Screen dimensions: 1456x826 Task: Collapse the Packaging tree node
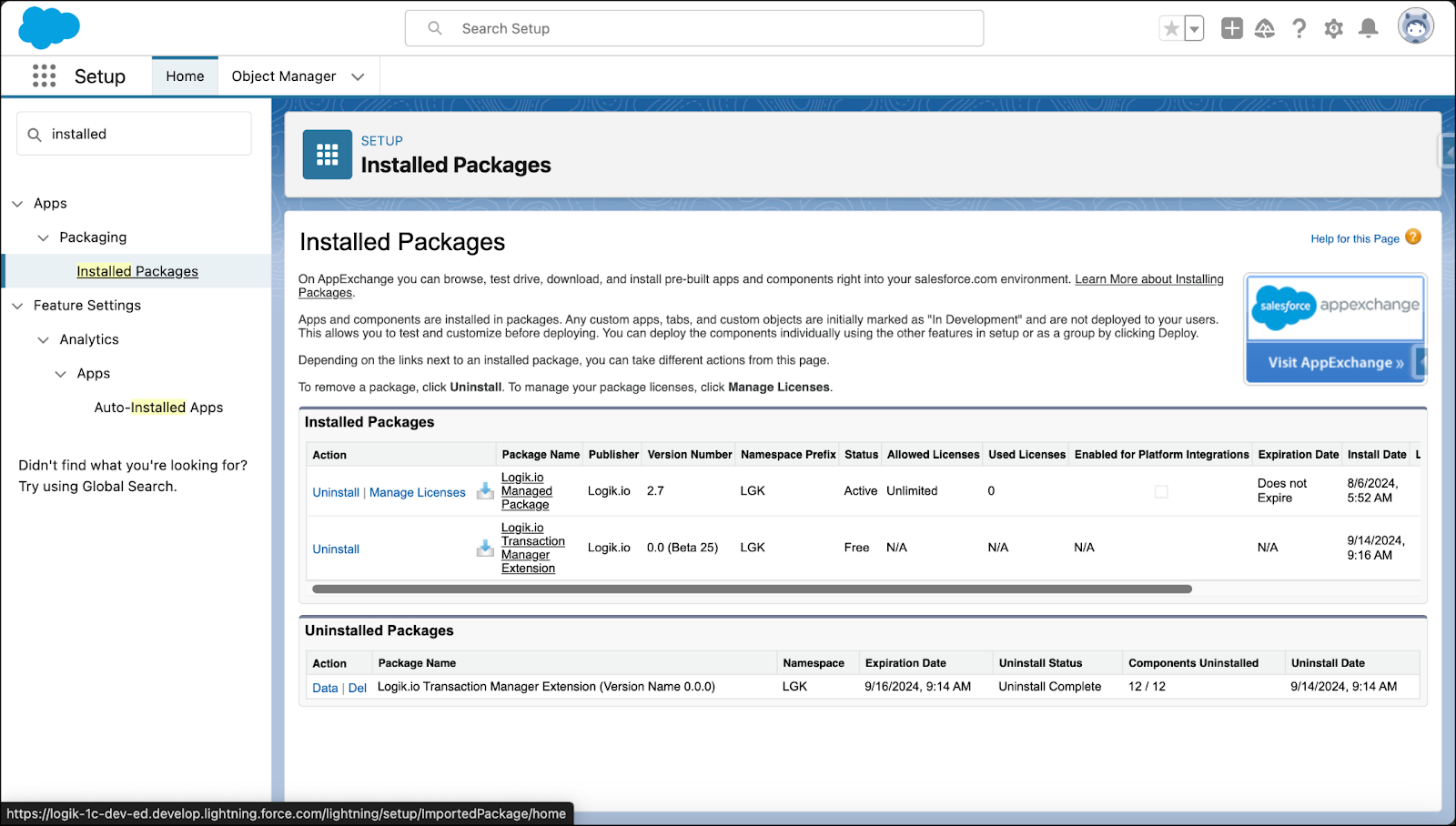pos(43,237)
